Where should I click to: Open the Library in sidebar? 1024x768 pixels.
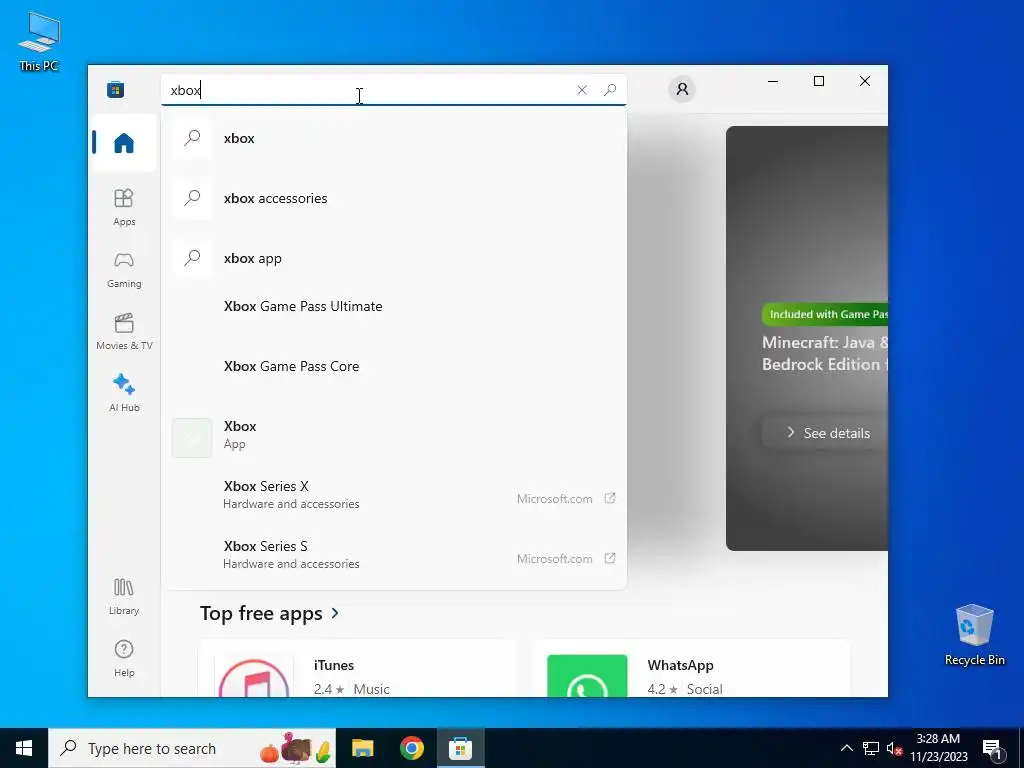[x=124, y=596]
